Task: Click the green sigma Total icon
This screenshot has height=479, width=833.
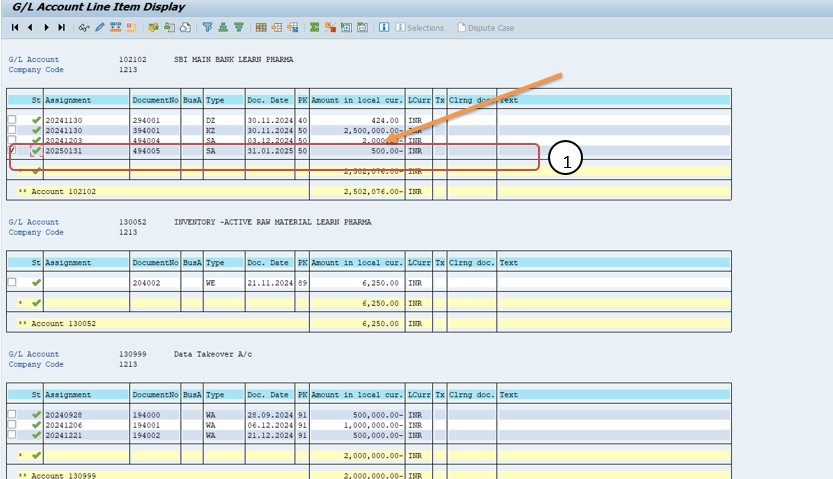Action: [x=314, y=28]
